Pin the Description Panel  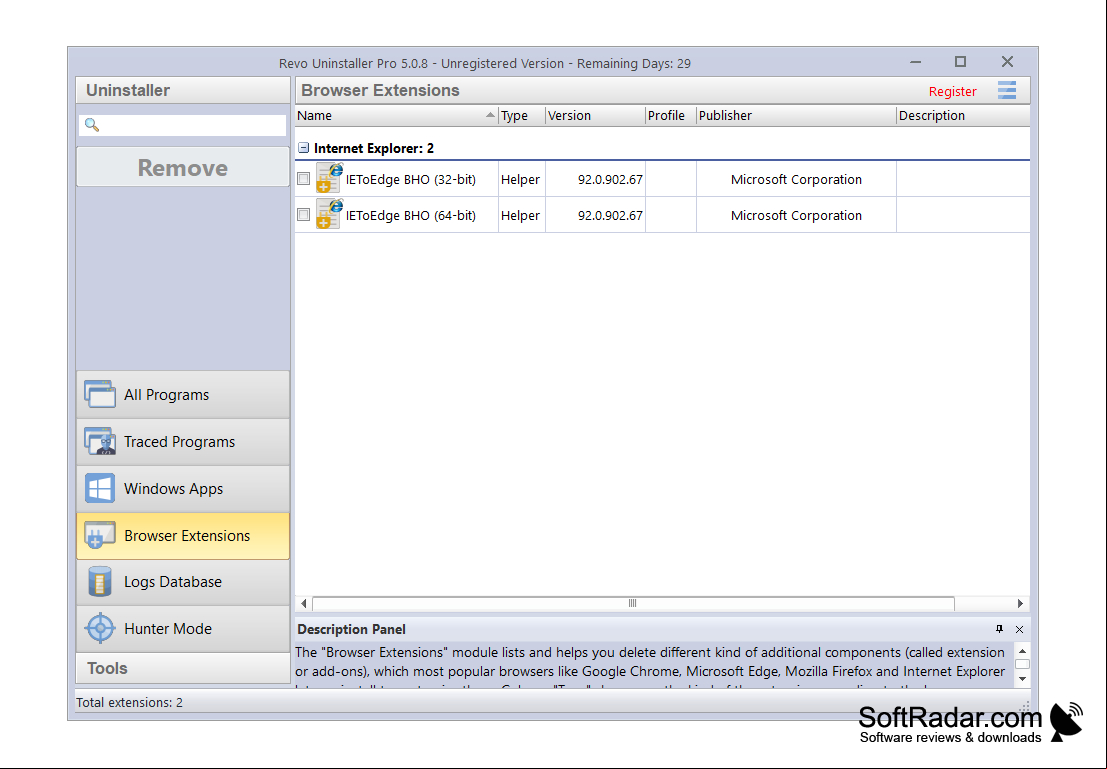pyautogui.click(x=999, y=628)
